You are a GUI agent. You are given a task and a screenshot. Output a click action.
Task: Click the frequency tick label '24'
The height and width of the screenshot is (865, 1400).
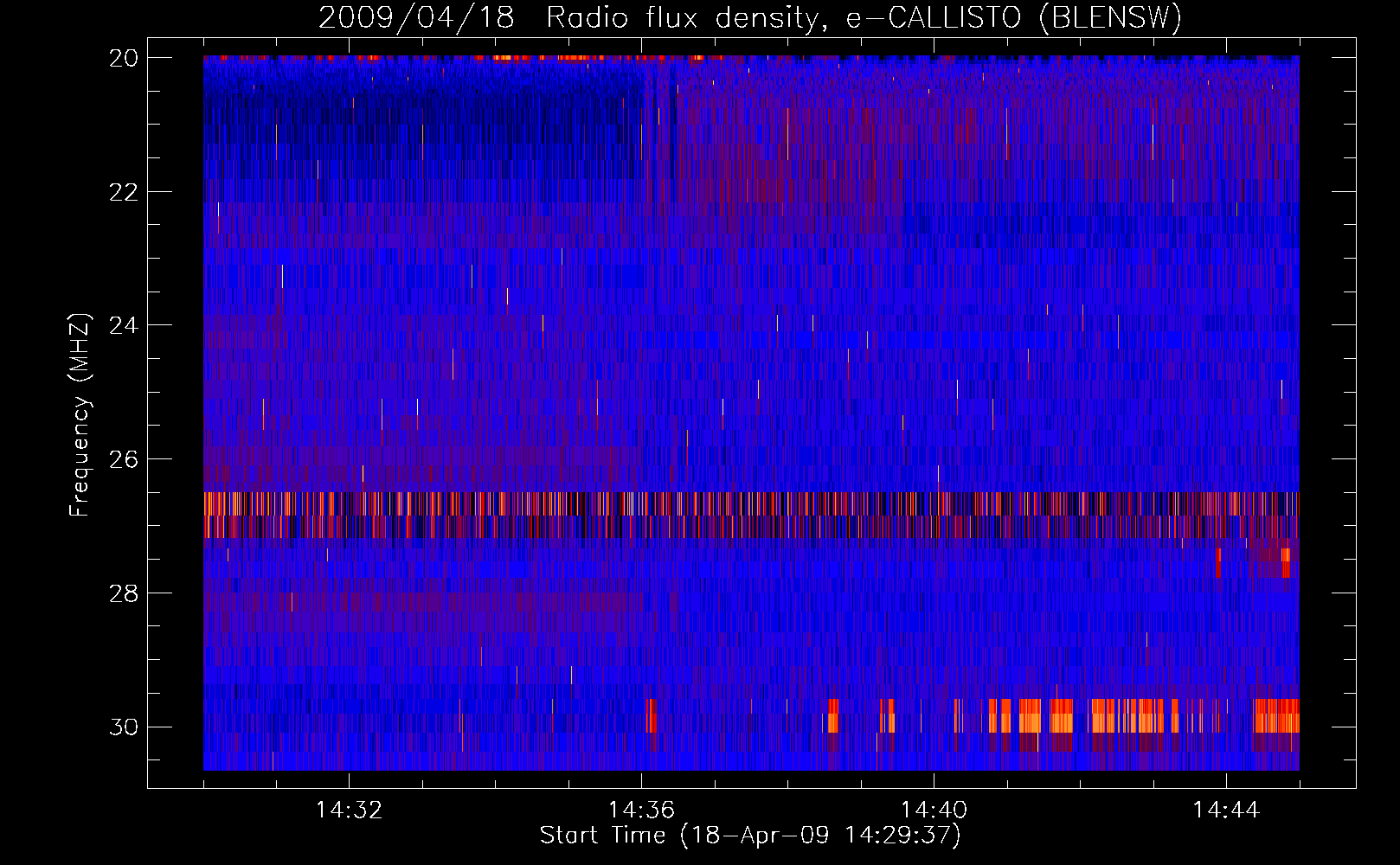click(124, 326)
